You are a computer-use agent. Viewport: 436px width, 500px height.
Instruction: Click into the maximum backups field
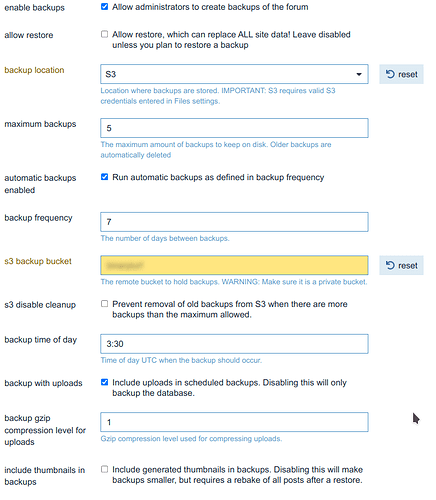coord(234,128)
